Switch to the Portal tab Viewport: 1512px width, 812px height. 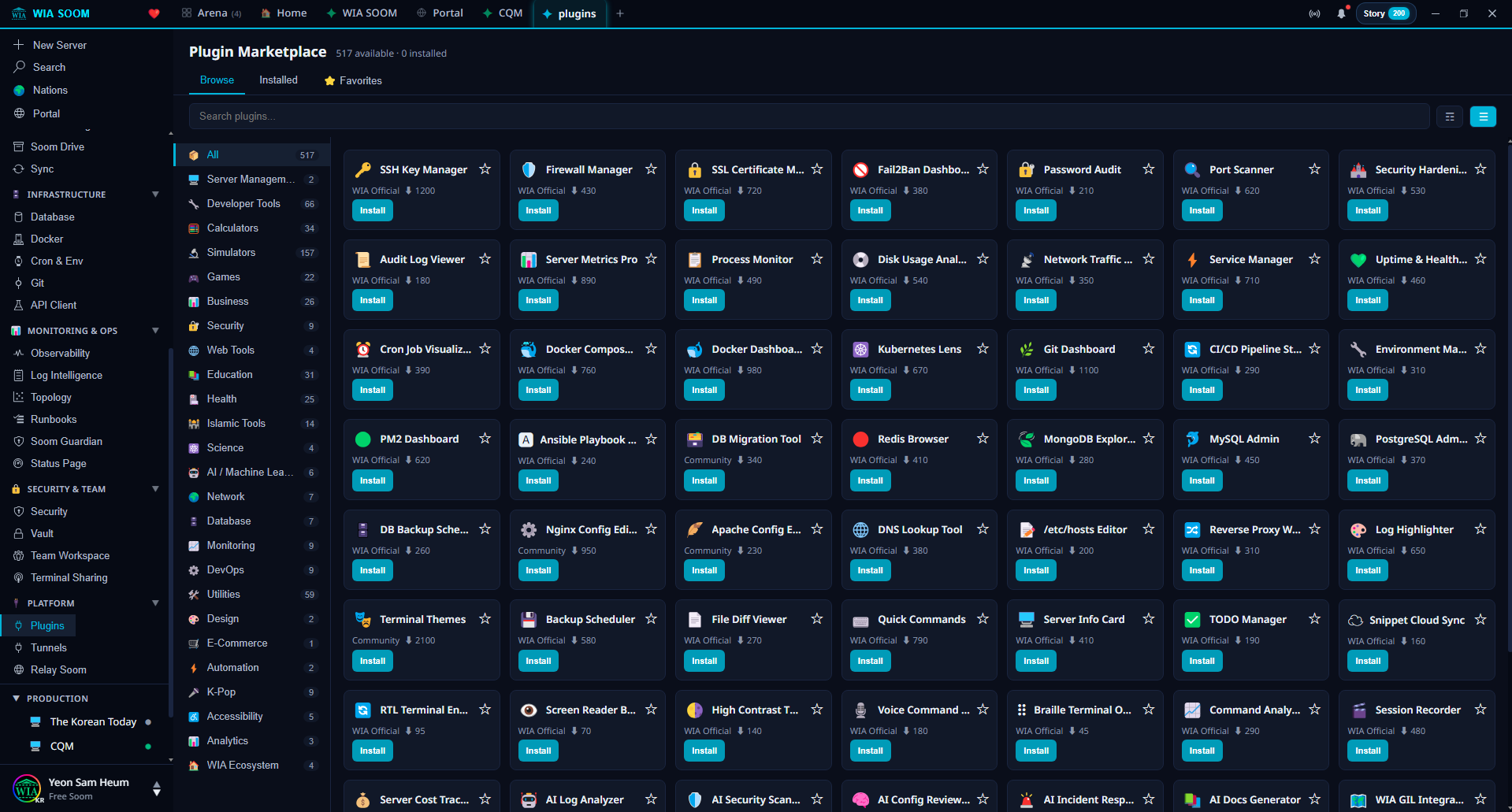pos(439,13)
